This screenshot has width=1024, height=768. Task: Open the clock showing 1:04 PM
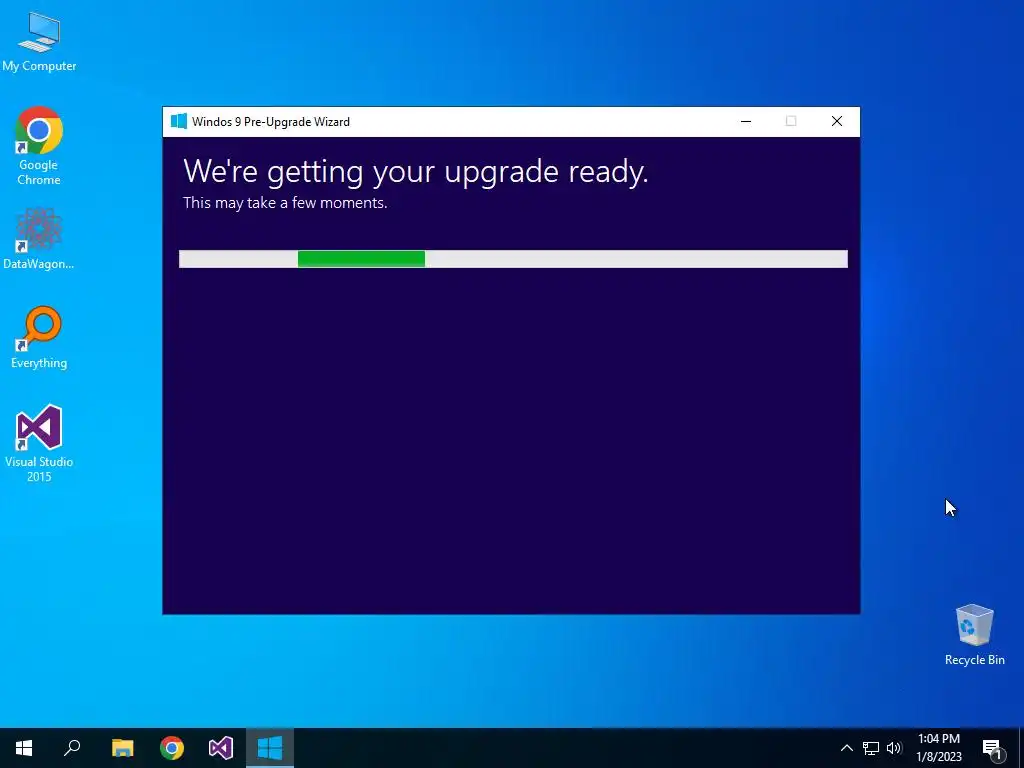click(939, 748)
